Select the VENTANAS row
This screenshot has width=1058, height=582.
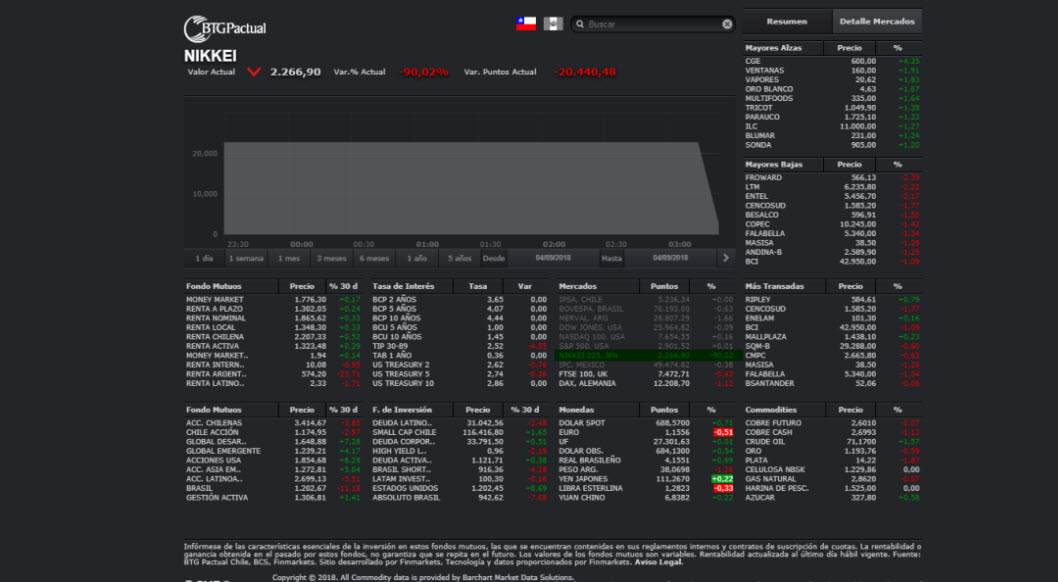coord(833,71)
